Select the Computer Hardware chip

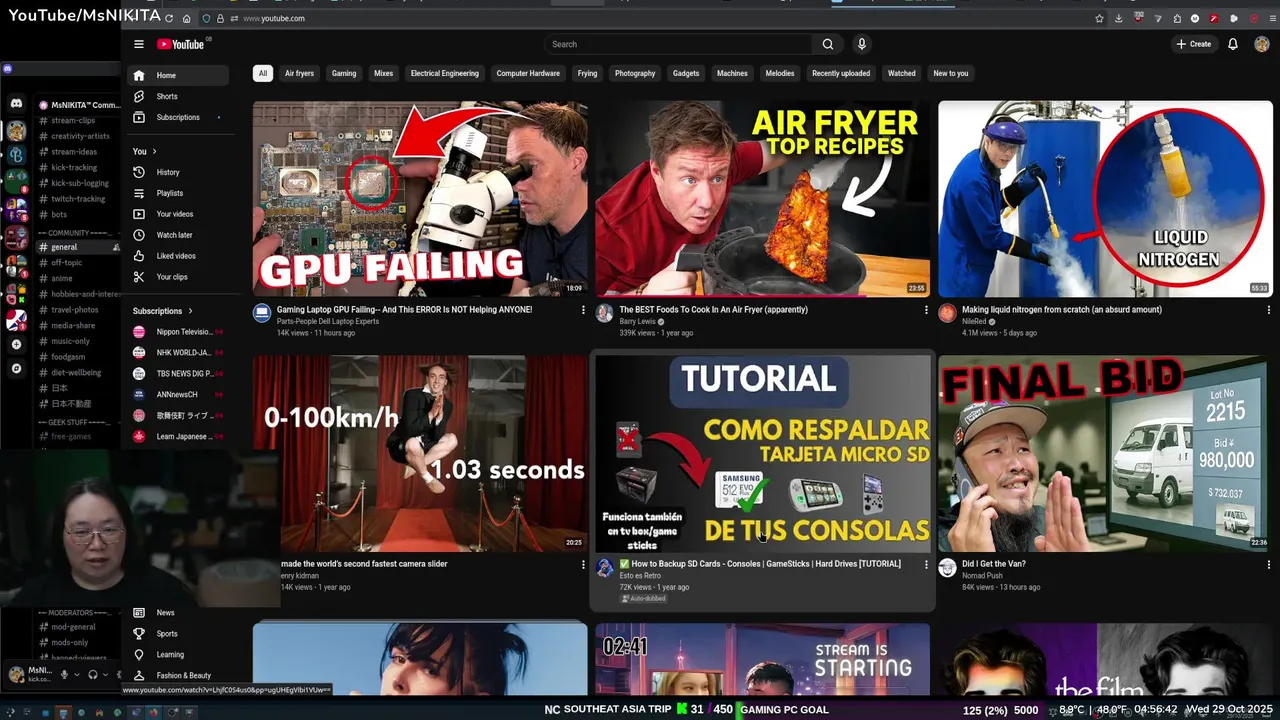pyautogui.click(x=528, y=73)
